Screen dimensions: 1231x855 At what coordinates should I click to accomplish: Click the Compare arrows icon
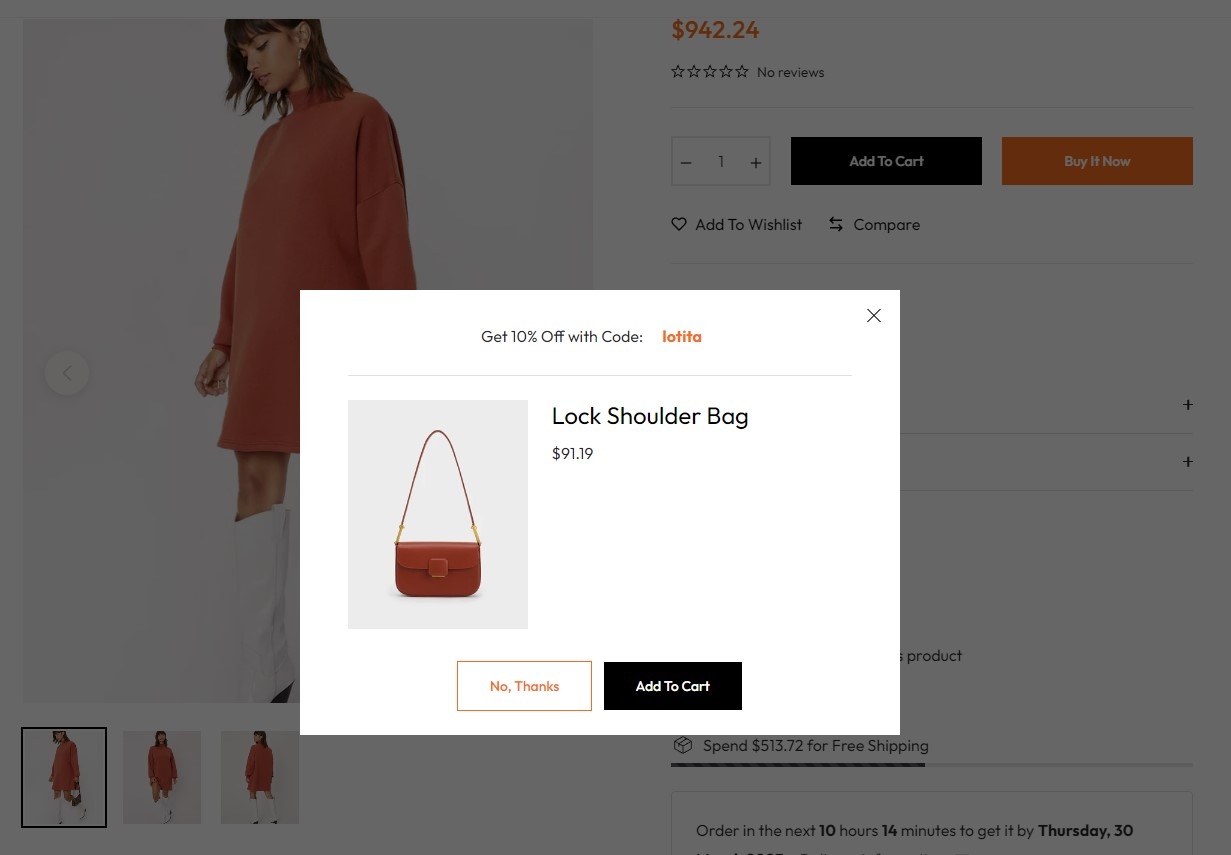click(x=836, y=224)
